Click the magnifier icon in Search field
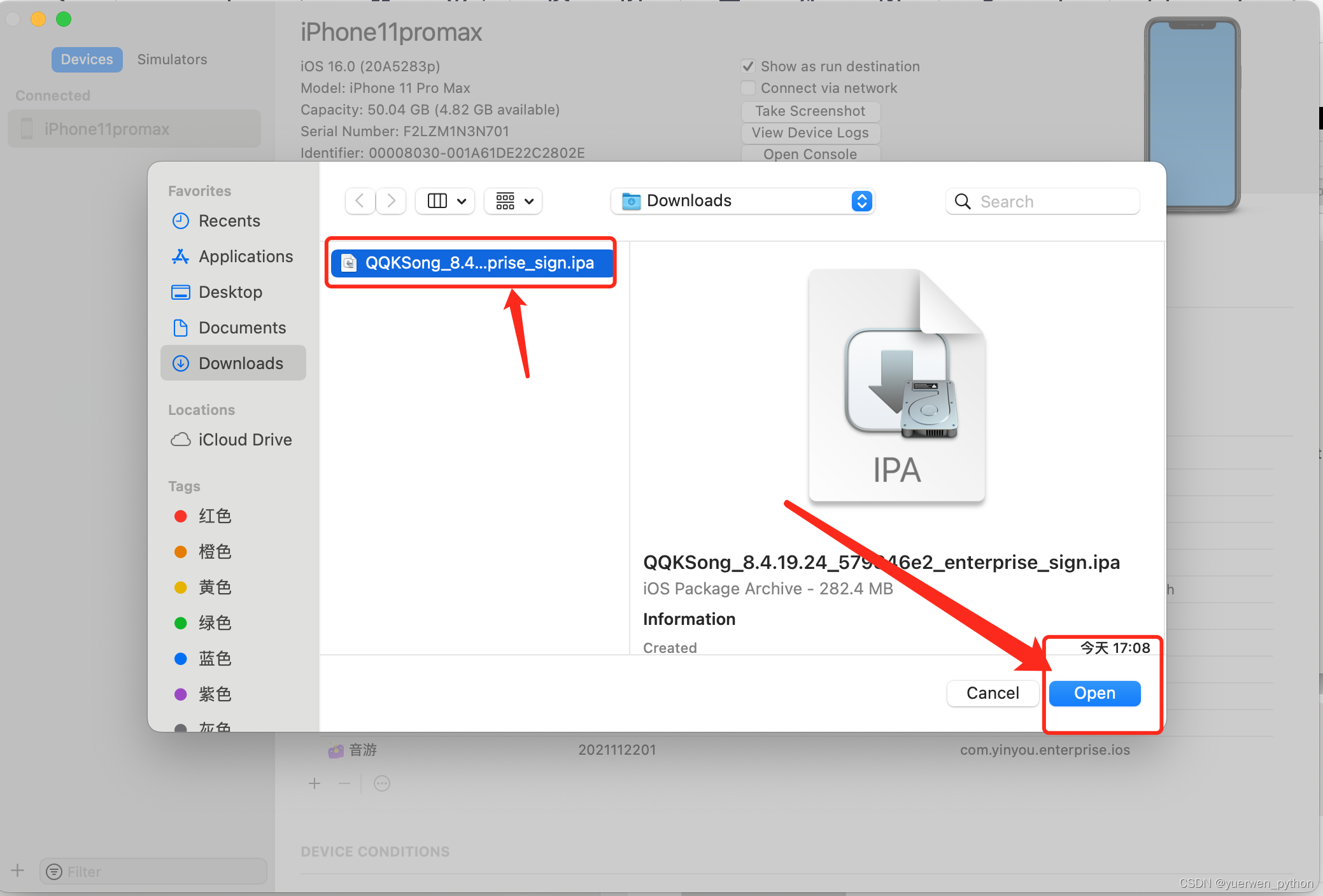This screenshot has width=1323, height=896. coord(963,202)
